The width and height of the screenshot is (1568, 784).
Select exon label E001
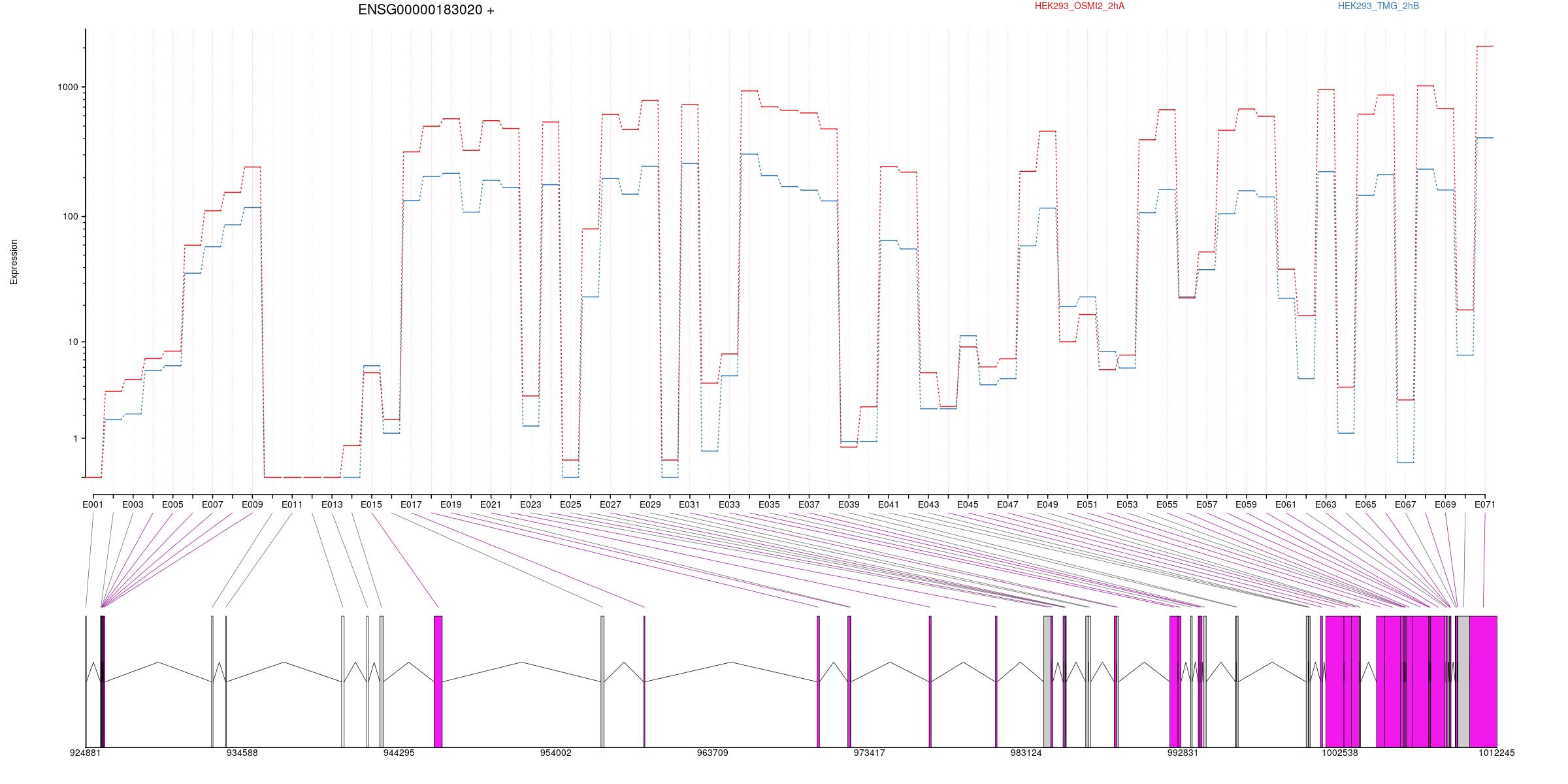(93, 504)
